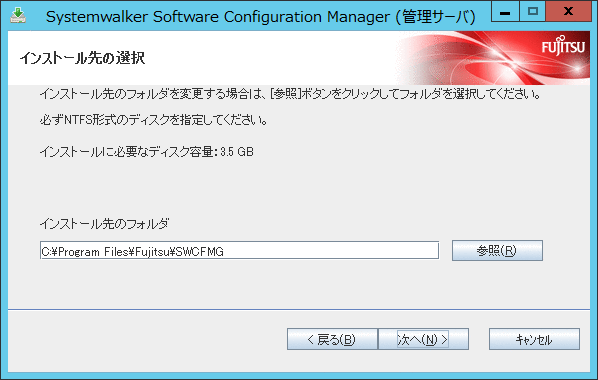The width and height of the screenshot is (598, 380).
Task: Click the 参照 button instruction sentence
Action: 290,93
